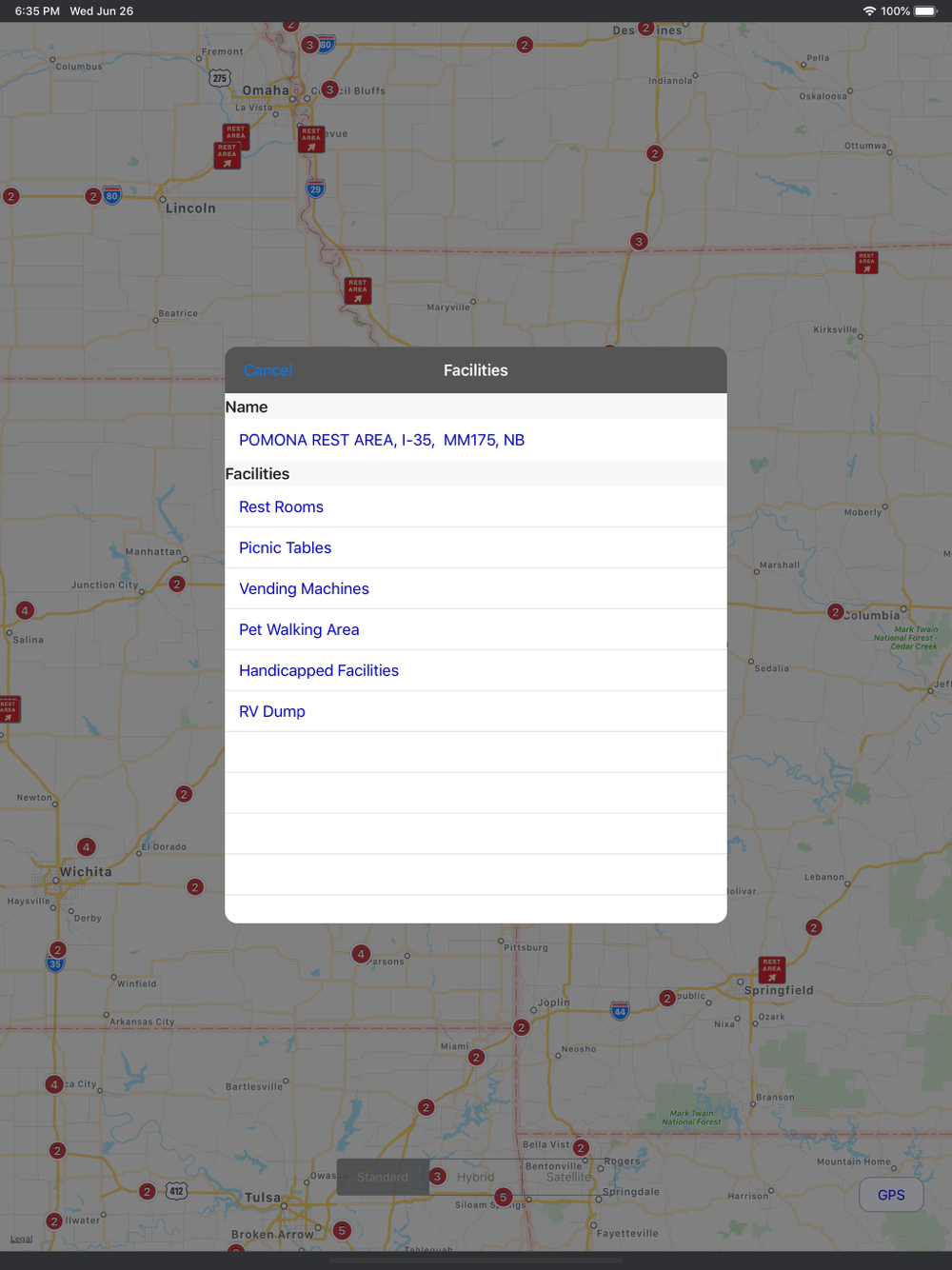This screenshot has width=952, height=1270.
Task: Open cluster 2 marker beside 412 shield
Action: [x=147, y=1191]
